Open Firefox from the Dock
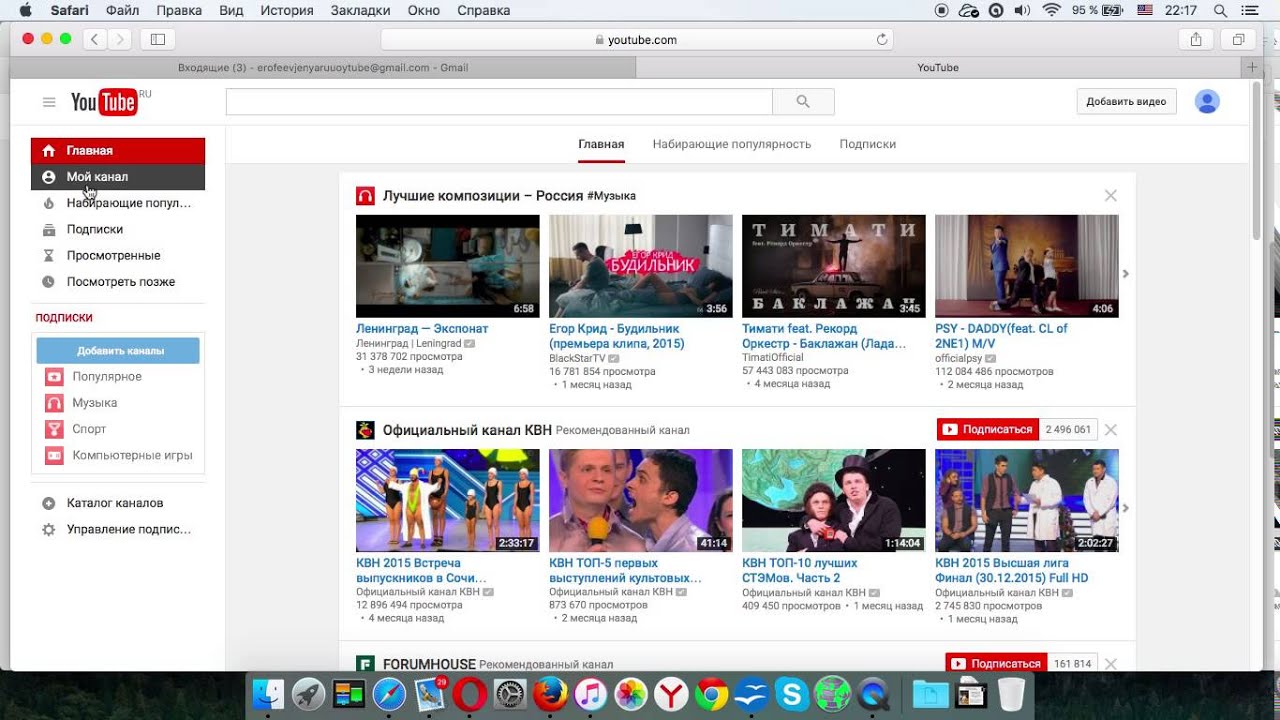Image resolution: width=1280 pixels, height=720 pixels. [550, 693]
